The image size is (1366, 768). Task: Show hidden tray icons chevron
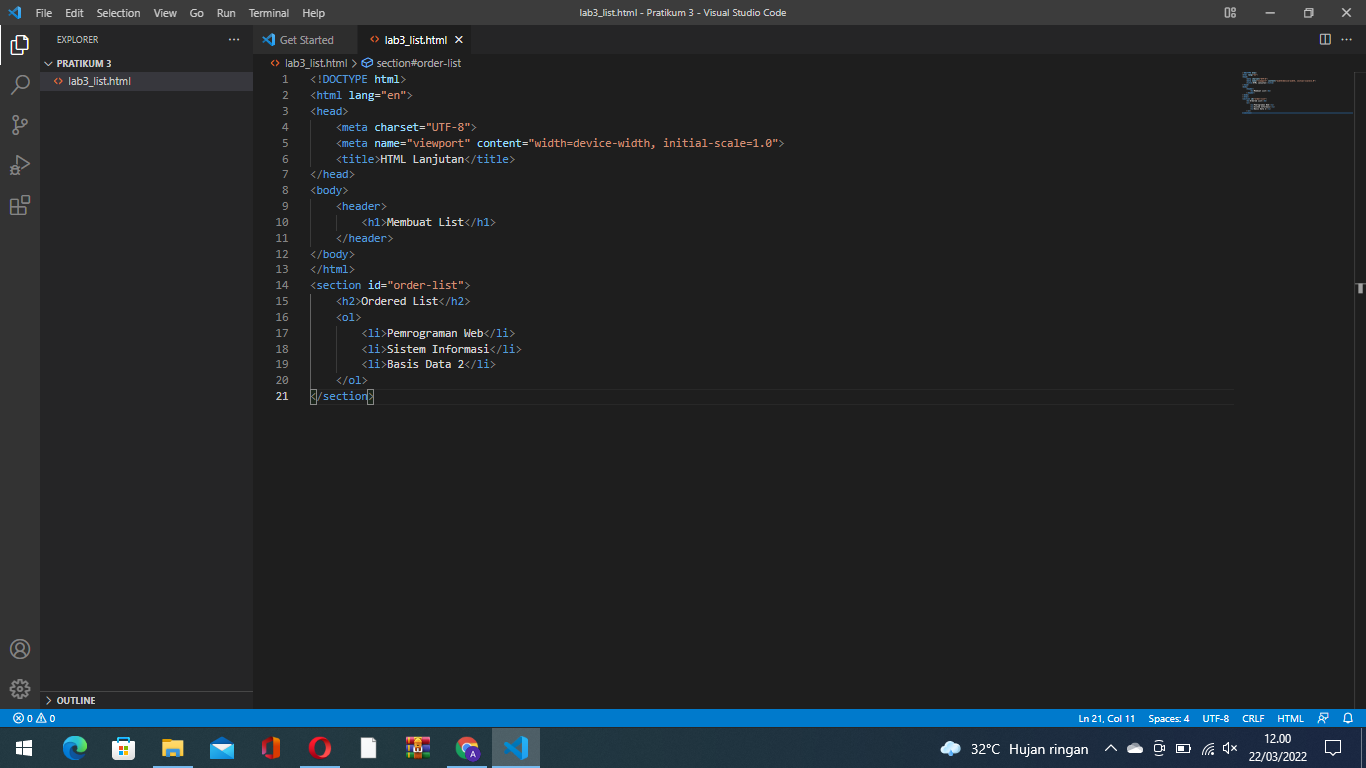pyautogui.click(x=1110, y=748)
